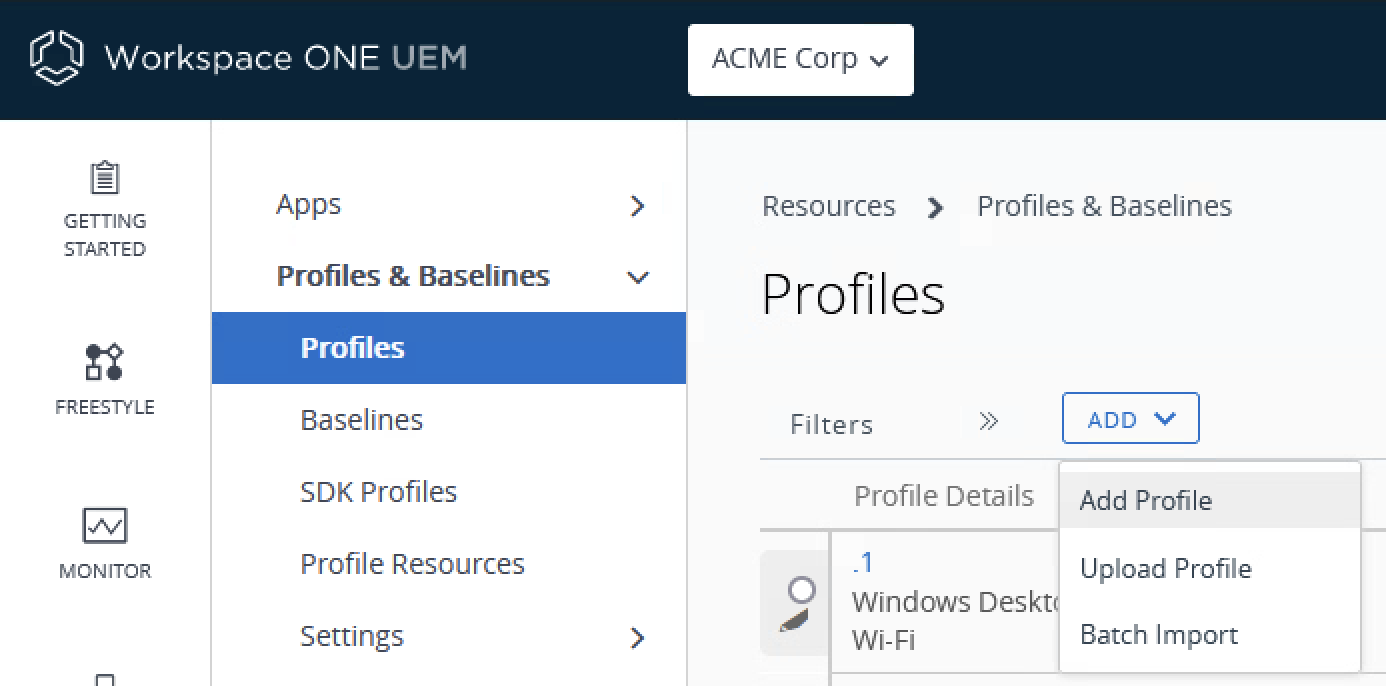The image size is (1386, 686).
Task: Open the Baselines page
Action: coord(361,420)
